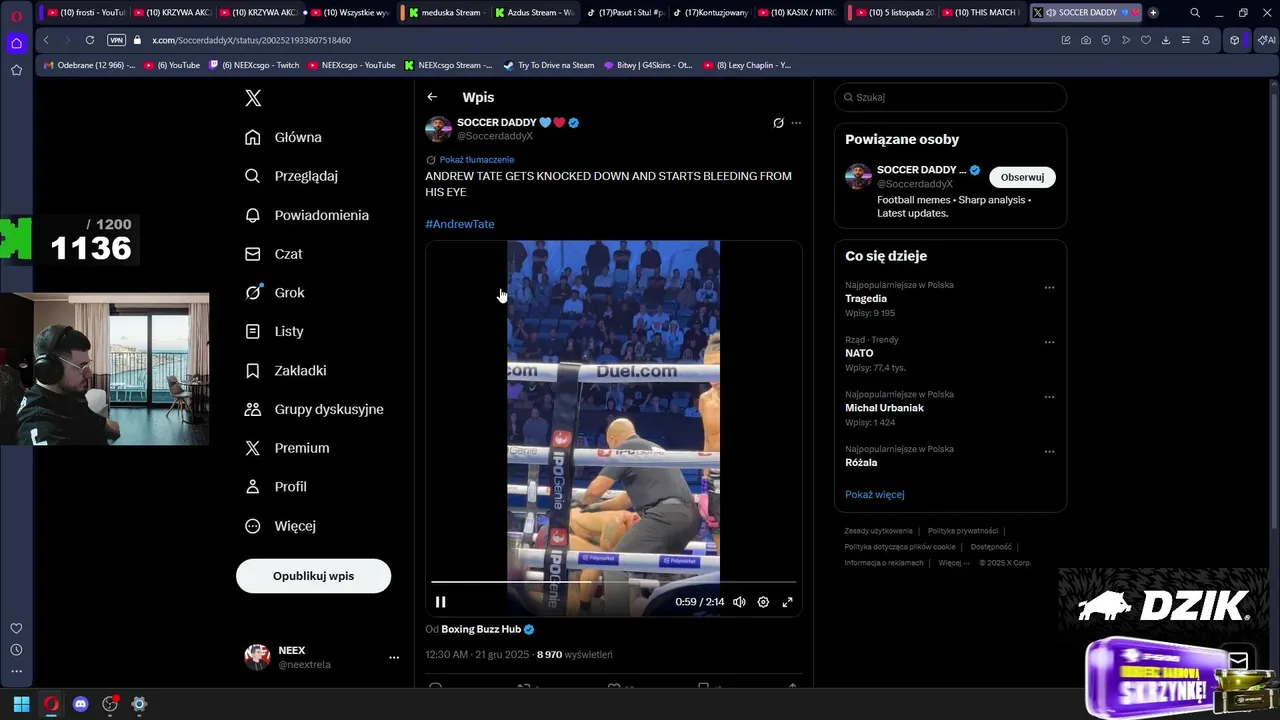Expand the Więcej sidebar menu
This screenshot has height=720, width=1280.
click(281, 526)
